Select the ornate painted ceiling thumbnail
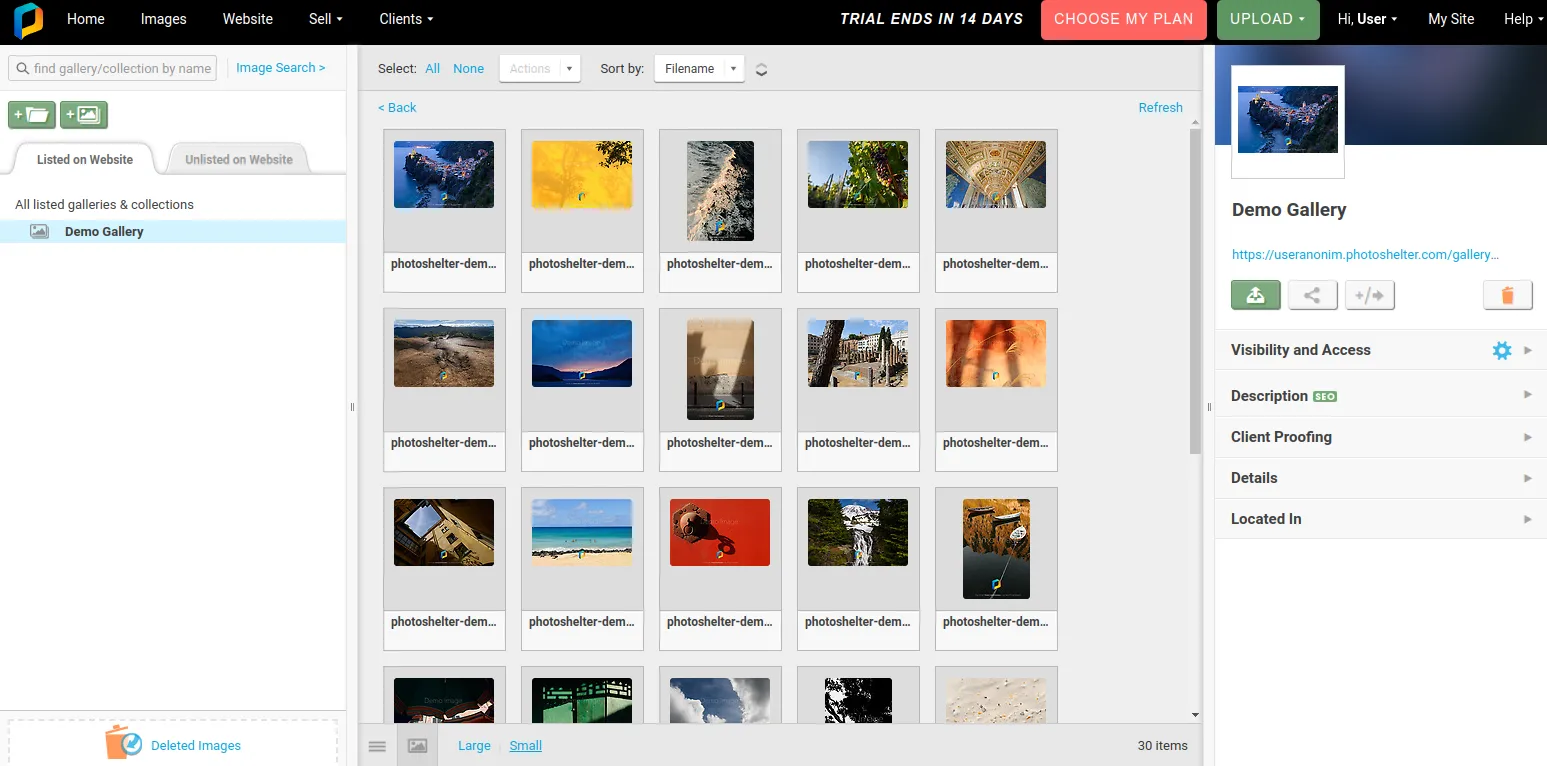Viewport: 1547px width, 766px height. [996, 174]
